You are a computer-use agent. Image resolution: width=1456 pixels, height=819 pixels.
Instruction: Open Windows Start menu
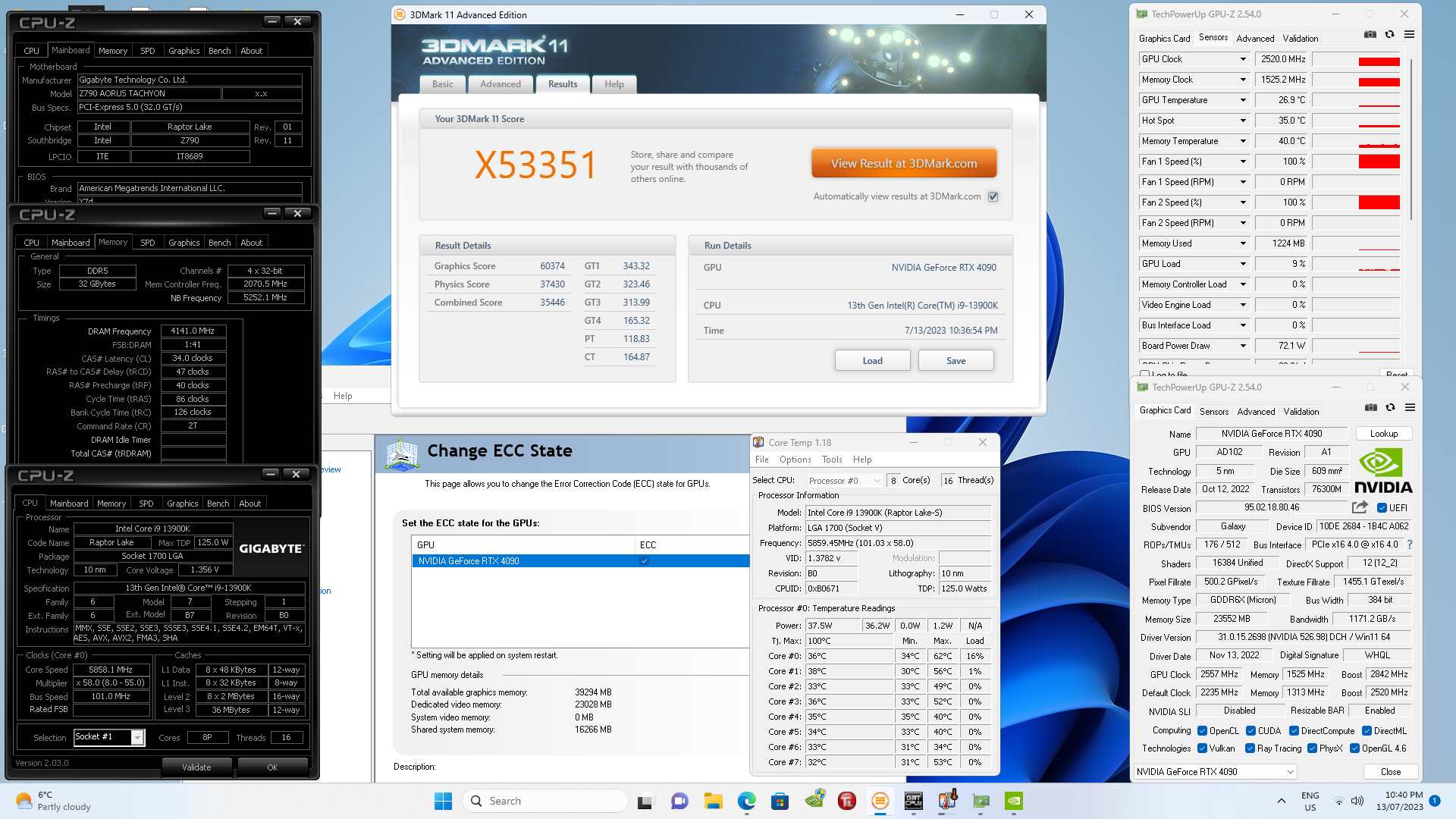[x=443, y=801]
